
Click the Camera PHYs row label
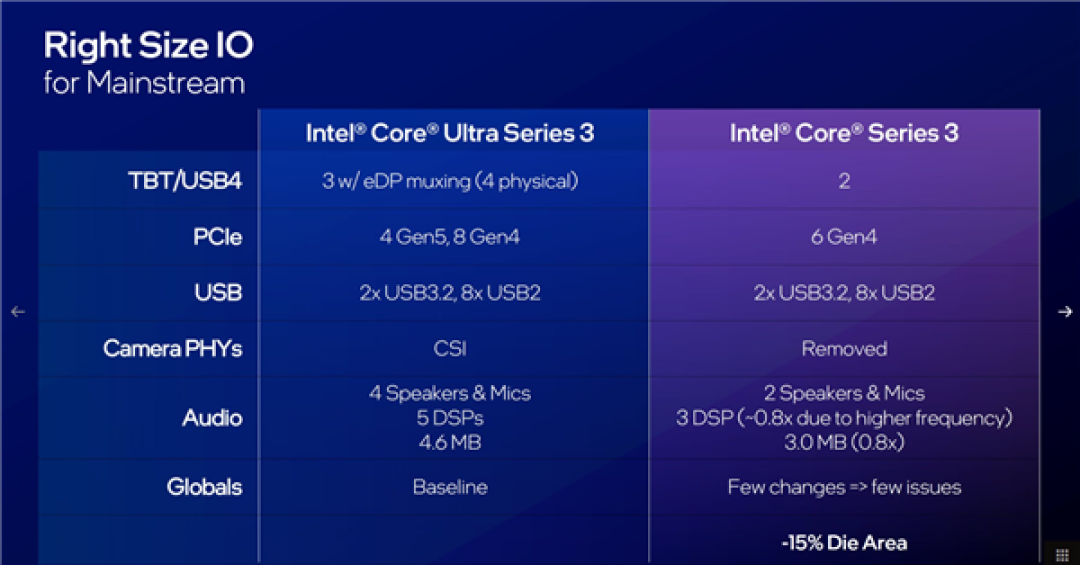[173, 349]
